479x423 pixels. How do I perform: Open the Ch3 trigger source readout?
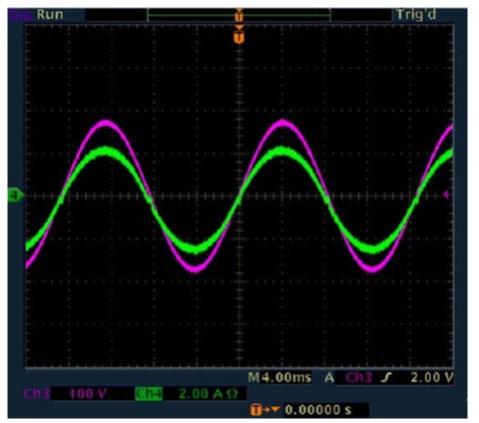(x=358, y=377)
